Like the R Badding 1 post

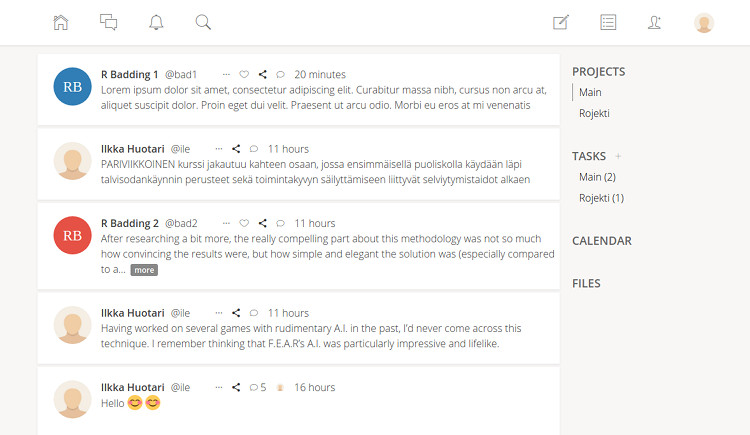(244, 74)
